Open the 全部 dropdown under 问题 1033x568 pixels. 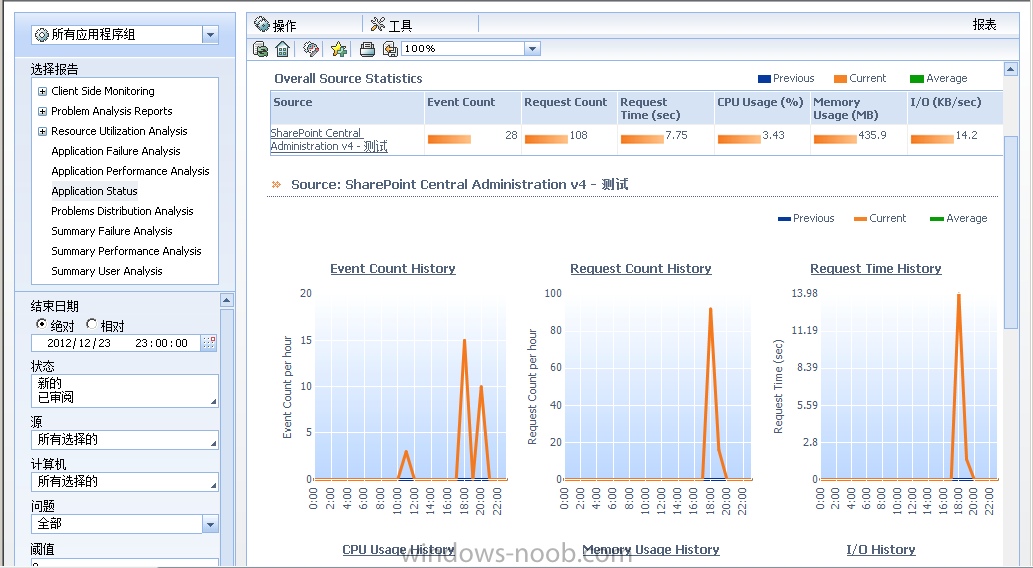click(x=210, y=525)
